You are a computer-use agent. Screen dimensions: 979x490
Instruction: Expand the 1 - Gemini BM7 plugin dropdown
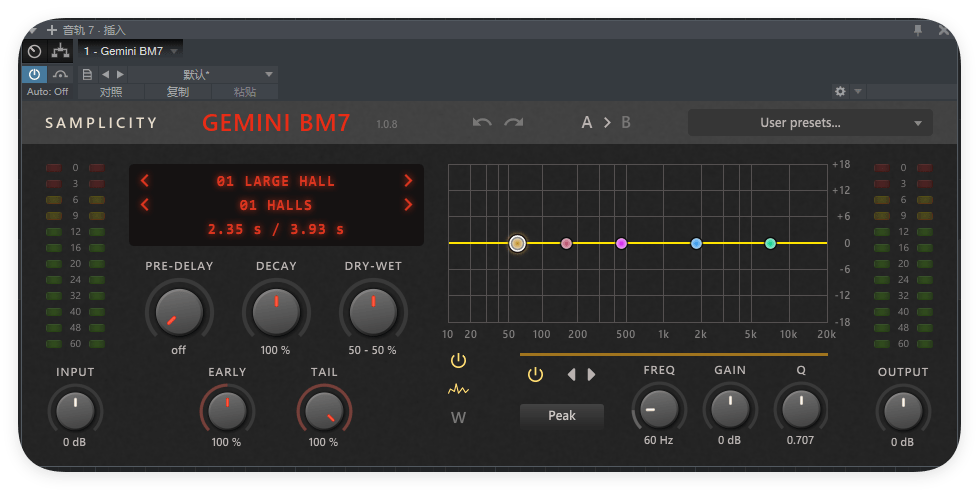pos(174,51)
